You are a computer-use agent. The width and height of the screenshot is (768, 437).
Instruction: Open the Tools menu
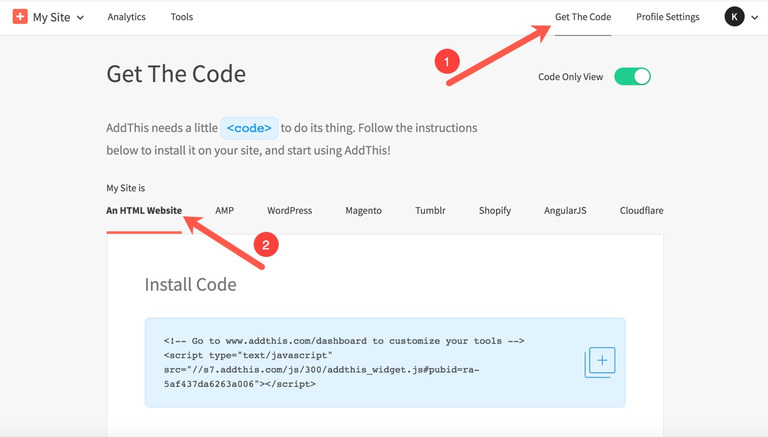pyautogui.click(x=182, y=17)
